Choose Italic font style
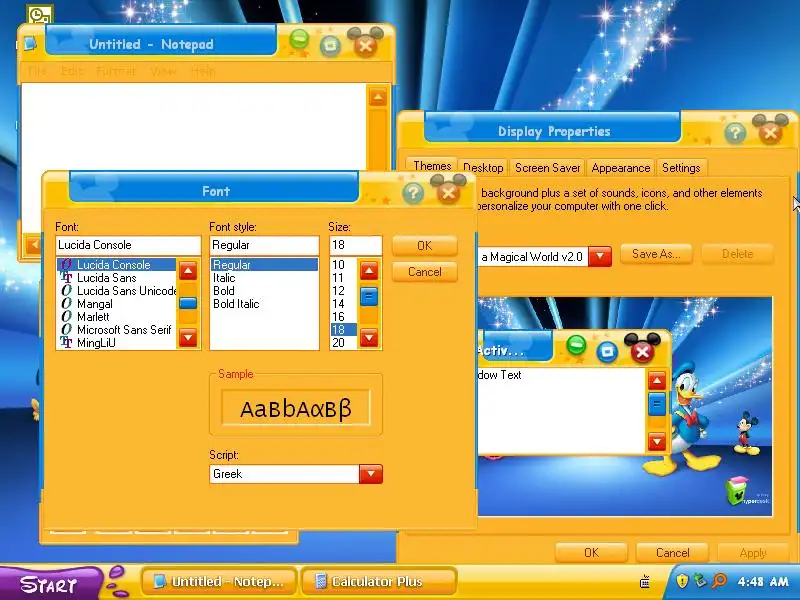The width and height of the screenshot is (800, 600). (x=264, y=278)
